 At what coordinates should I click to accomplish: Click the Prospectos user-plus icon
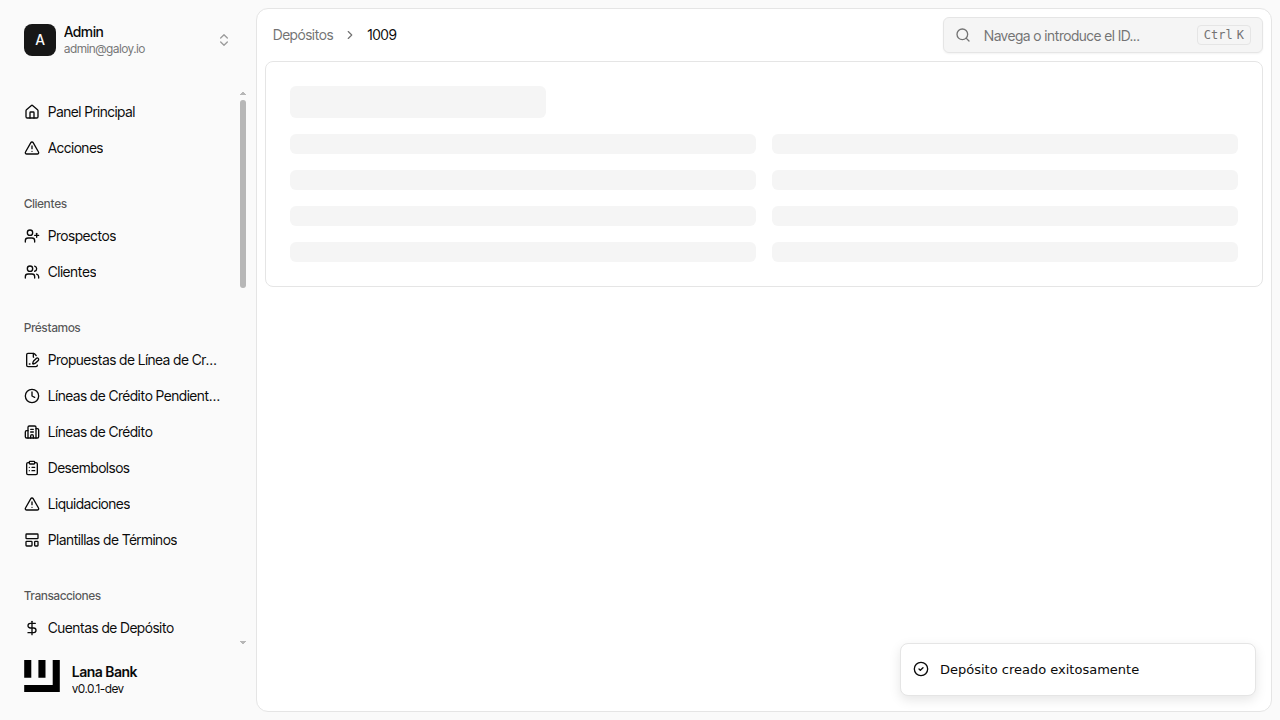(32, 236)
